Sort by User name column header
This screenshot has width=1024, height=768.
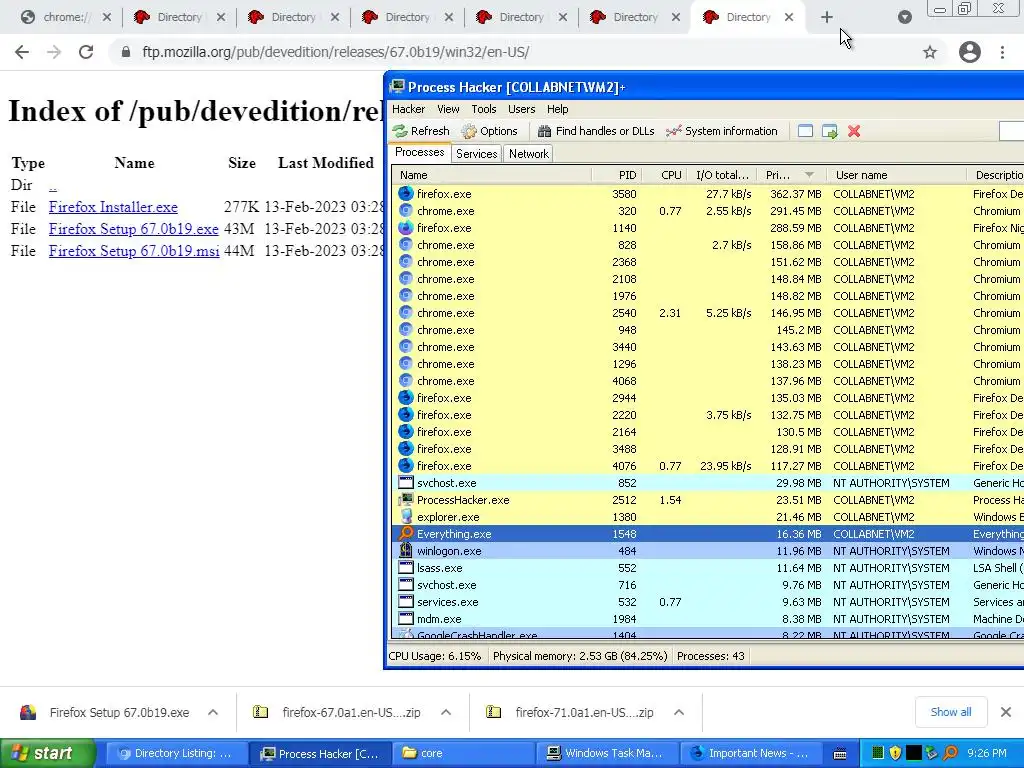897,175
